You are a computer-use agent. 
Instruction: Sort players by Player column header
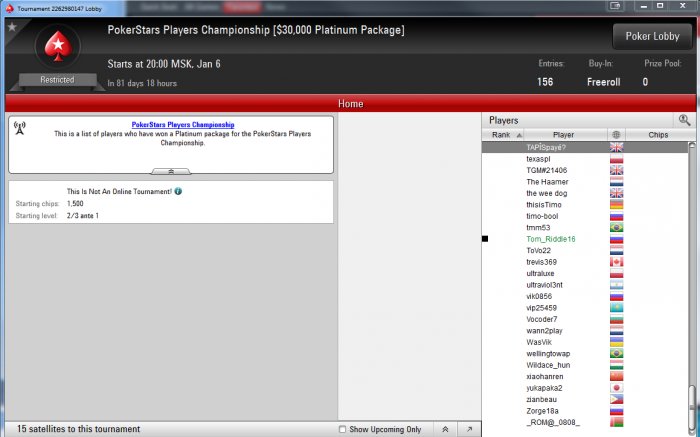coord(565,135)
